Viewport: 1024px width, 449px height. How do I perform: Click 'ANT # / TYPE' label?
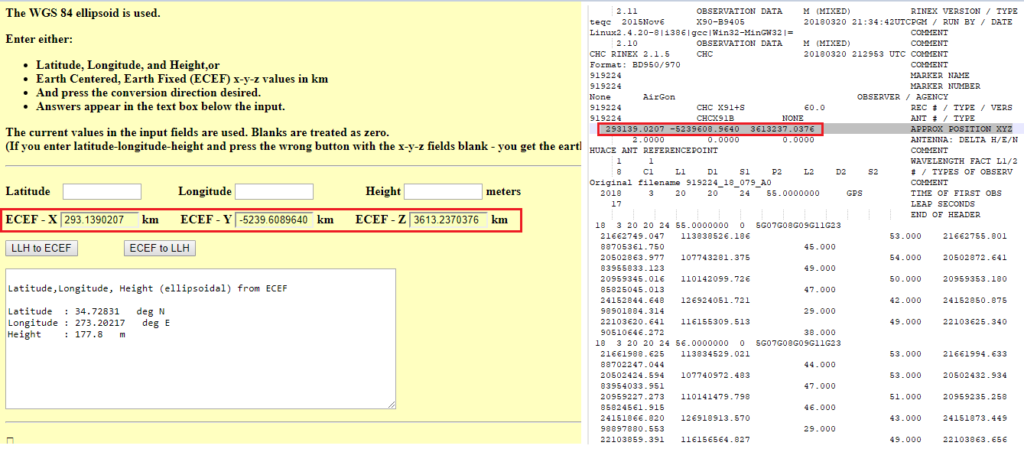tap(942, 118)
